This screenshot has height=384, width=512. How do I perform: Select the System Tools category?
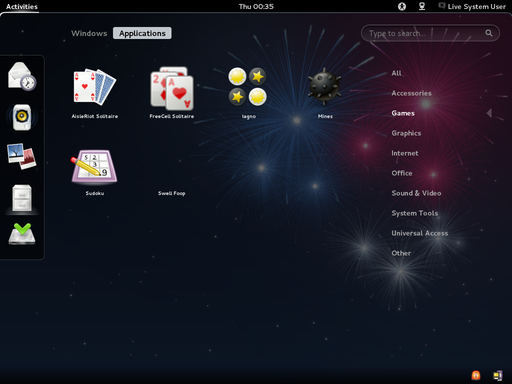[415, 213]
